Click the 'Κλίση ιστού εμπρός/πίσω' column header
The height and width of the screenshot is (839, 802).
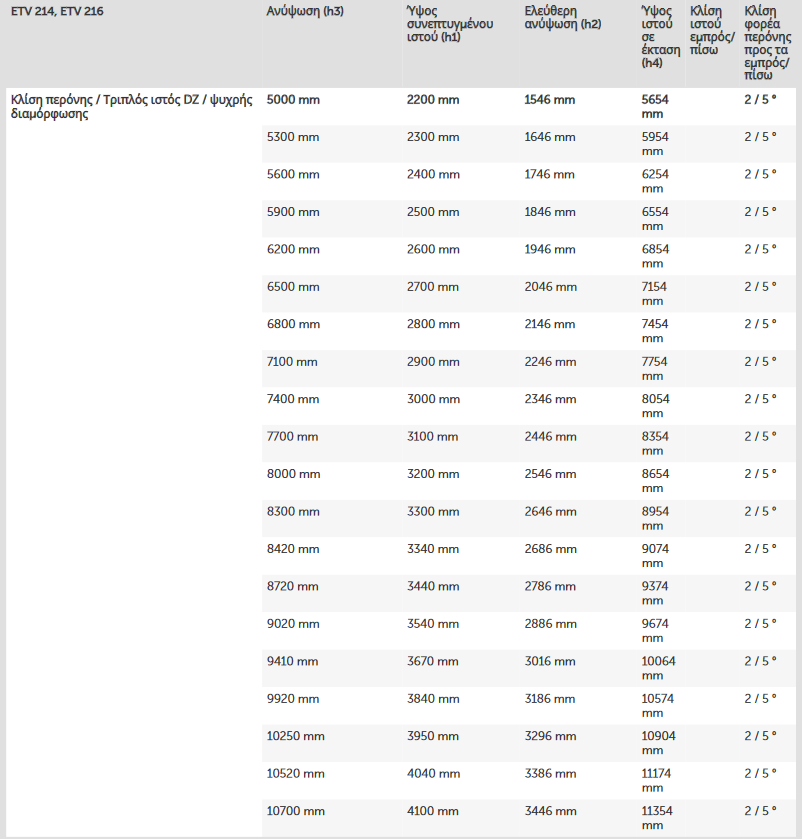click(x=712, y=30)
